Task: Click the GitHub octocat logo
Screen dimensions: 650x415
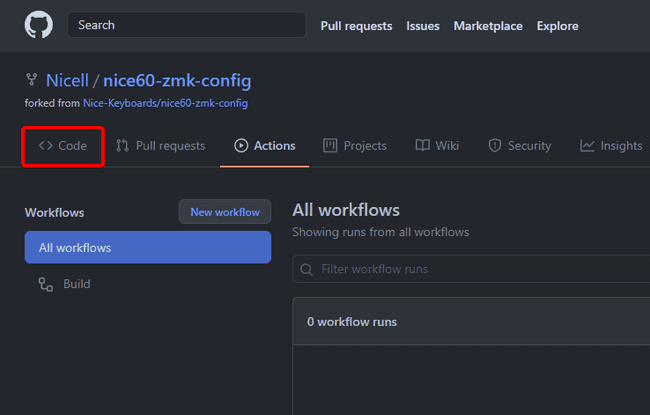Action: click(x=38, y=25)
